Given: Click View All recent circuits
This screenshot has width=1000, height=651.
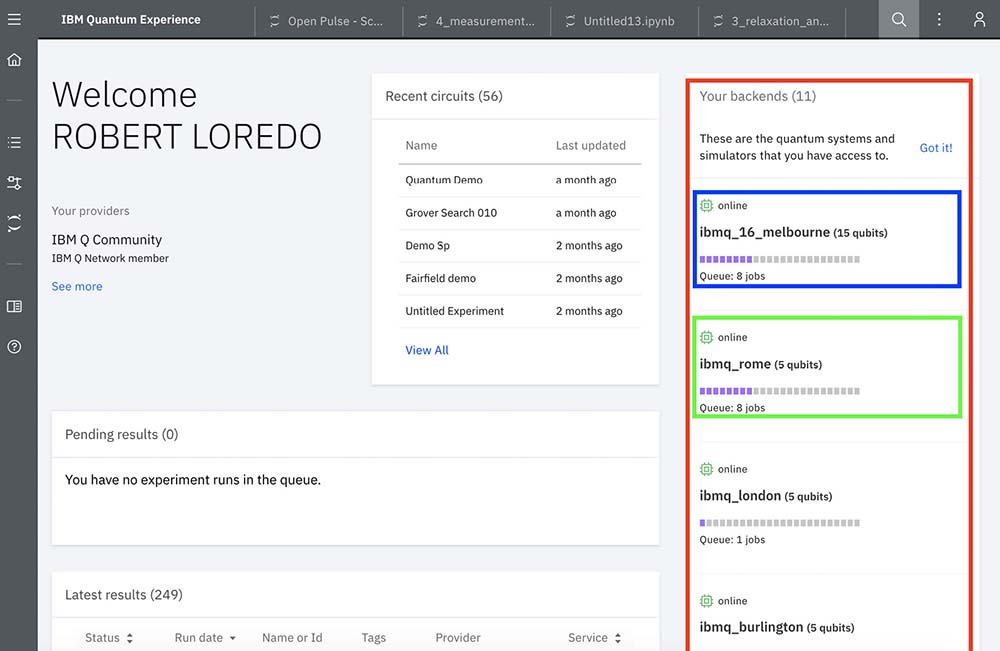Looking at the screenshot, I should coord(427,350).
